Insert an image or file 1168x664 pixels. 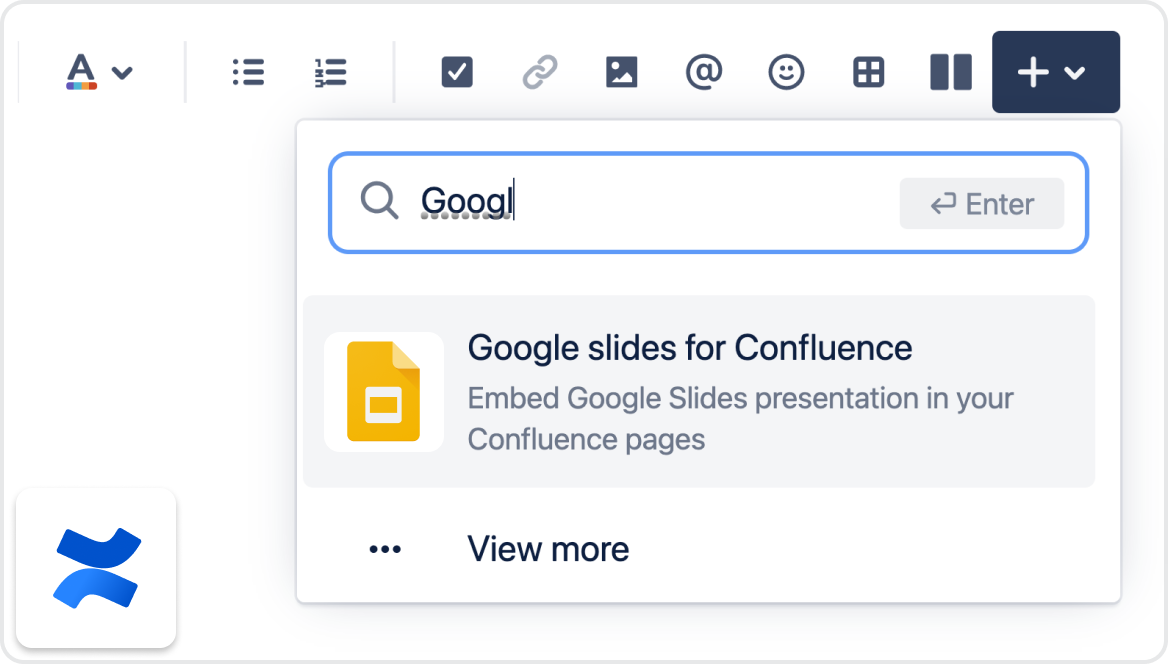click(x=621, y=72)
